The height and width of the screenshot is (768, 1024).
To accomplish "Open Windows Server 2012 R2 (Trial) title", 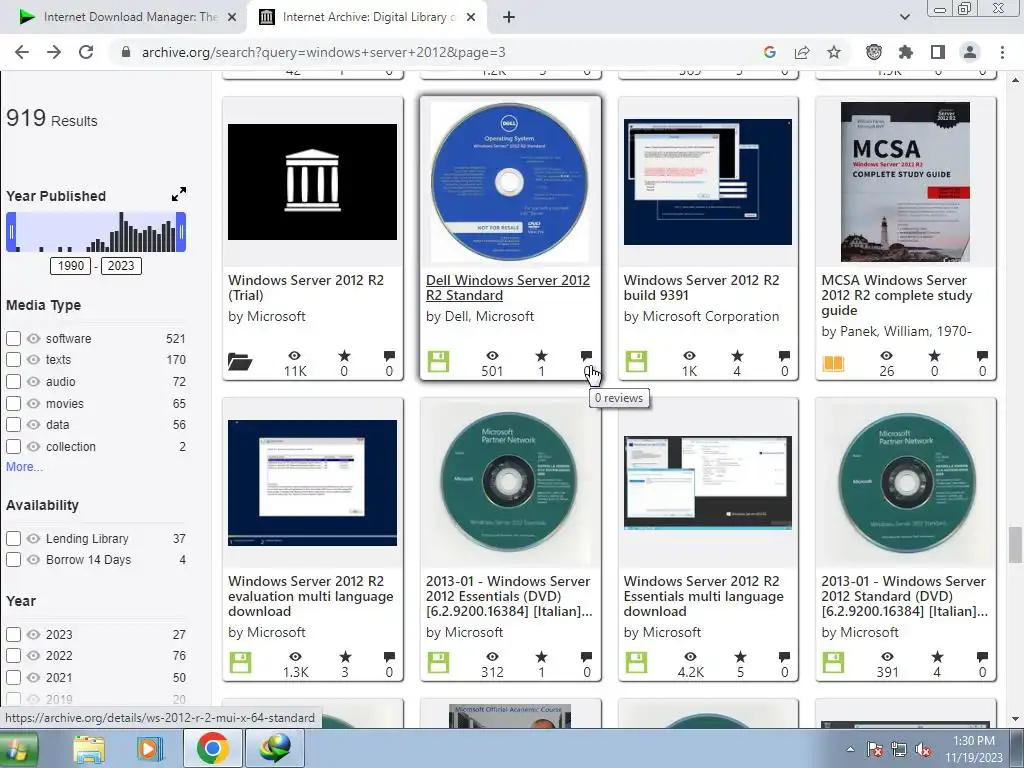I will pos(306,287).
